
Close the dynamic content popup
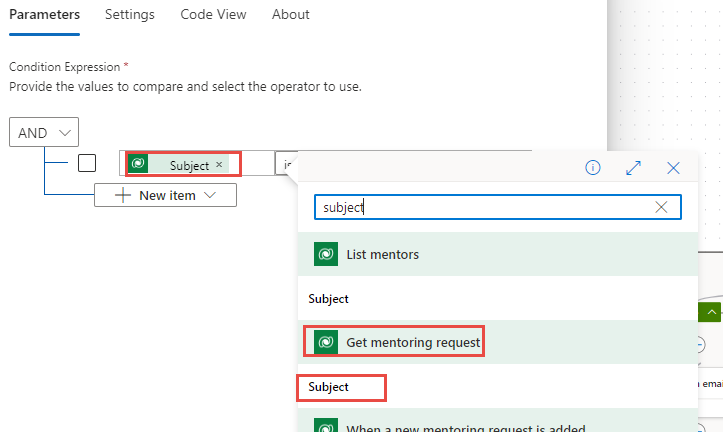[x=673, y=168]
